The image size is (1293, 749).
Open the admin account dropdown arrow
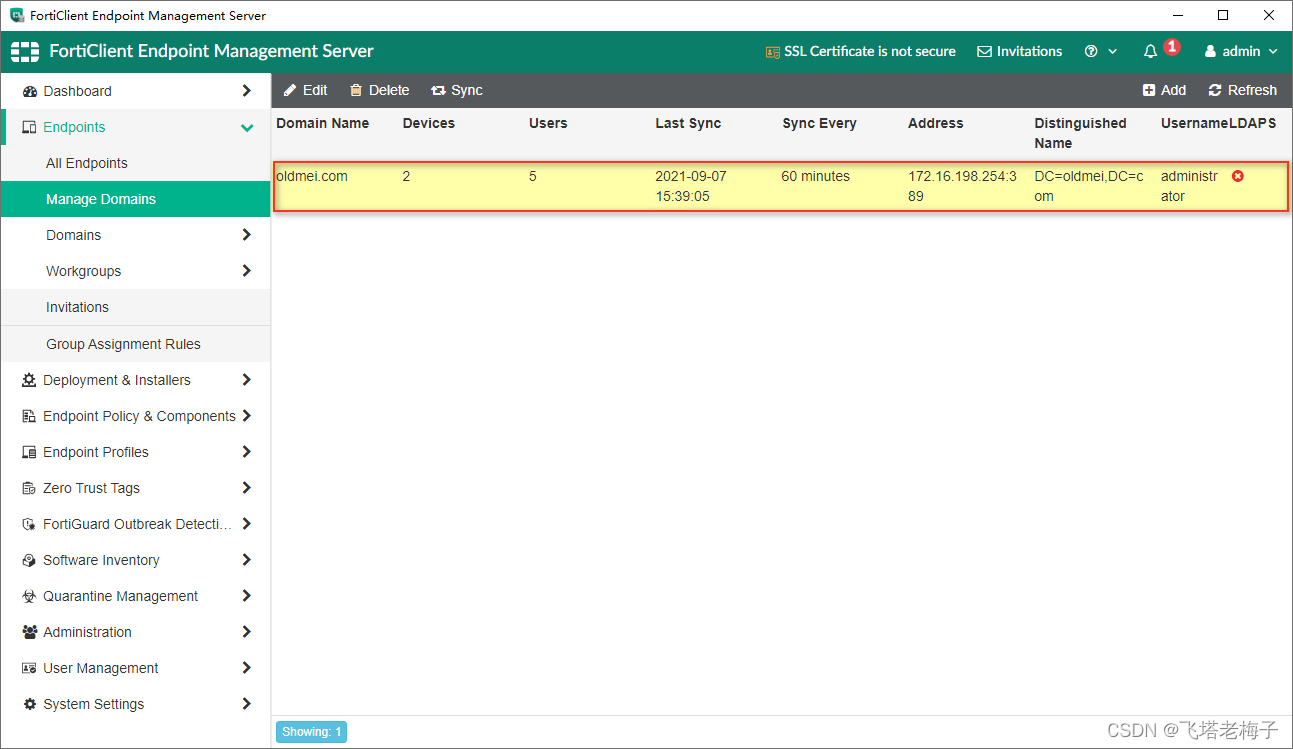click(x=1273, y=52)
